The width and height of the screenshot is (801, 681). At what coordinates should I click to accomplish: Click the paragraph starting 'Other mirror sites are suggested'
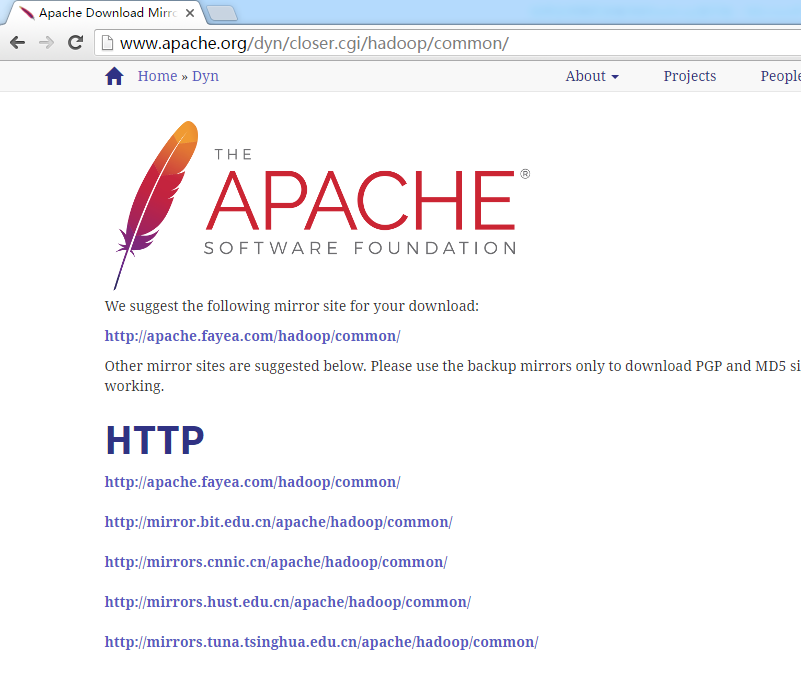453,376
